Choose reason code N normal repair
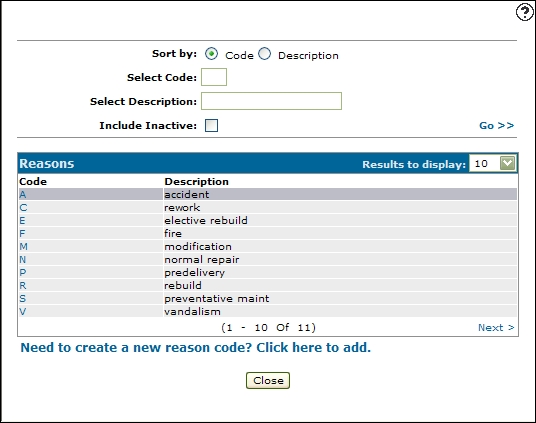 coord(23,260)
